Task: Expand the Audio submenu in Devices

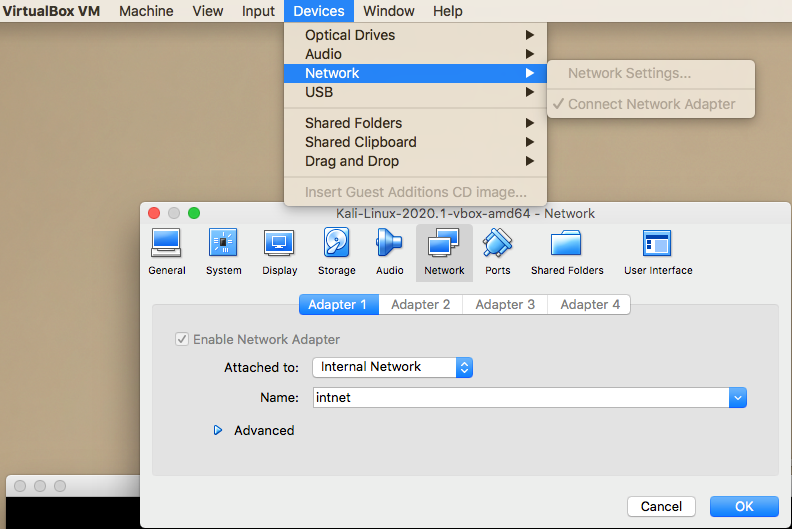Action: click(415, 54)
